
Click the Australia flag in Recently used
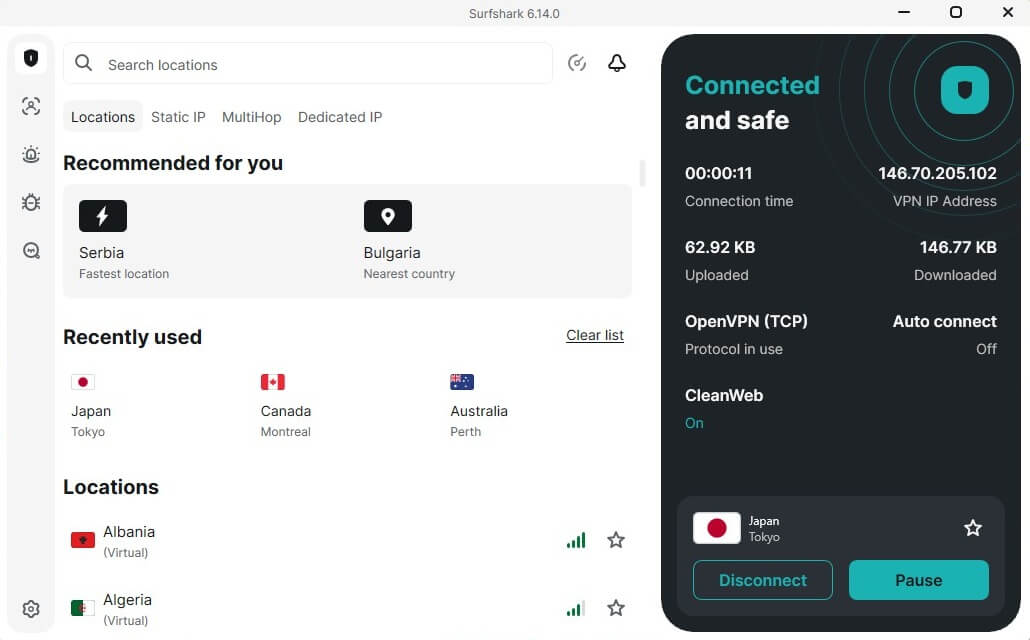(462, 382)
